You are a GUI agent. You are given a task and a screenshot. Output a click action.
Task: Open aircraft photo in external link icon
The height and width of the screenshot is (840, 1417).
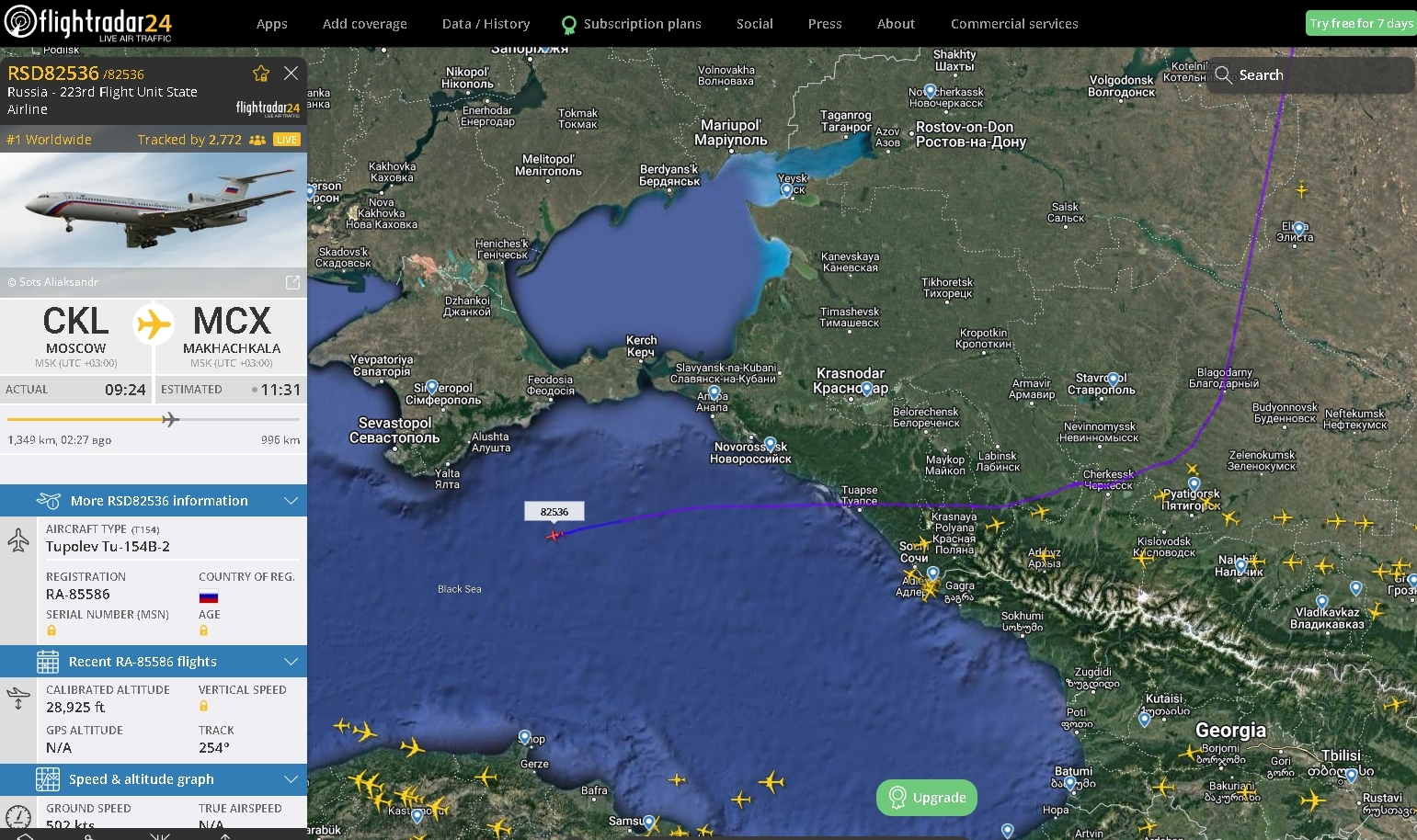pos(292,282)
